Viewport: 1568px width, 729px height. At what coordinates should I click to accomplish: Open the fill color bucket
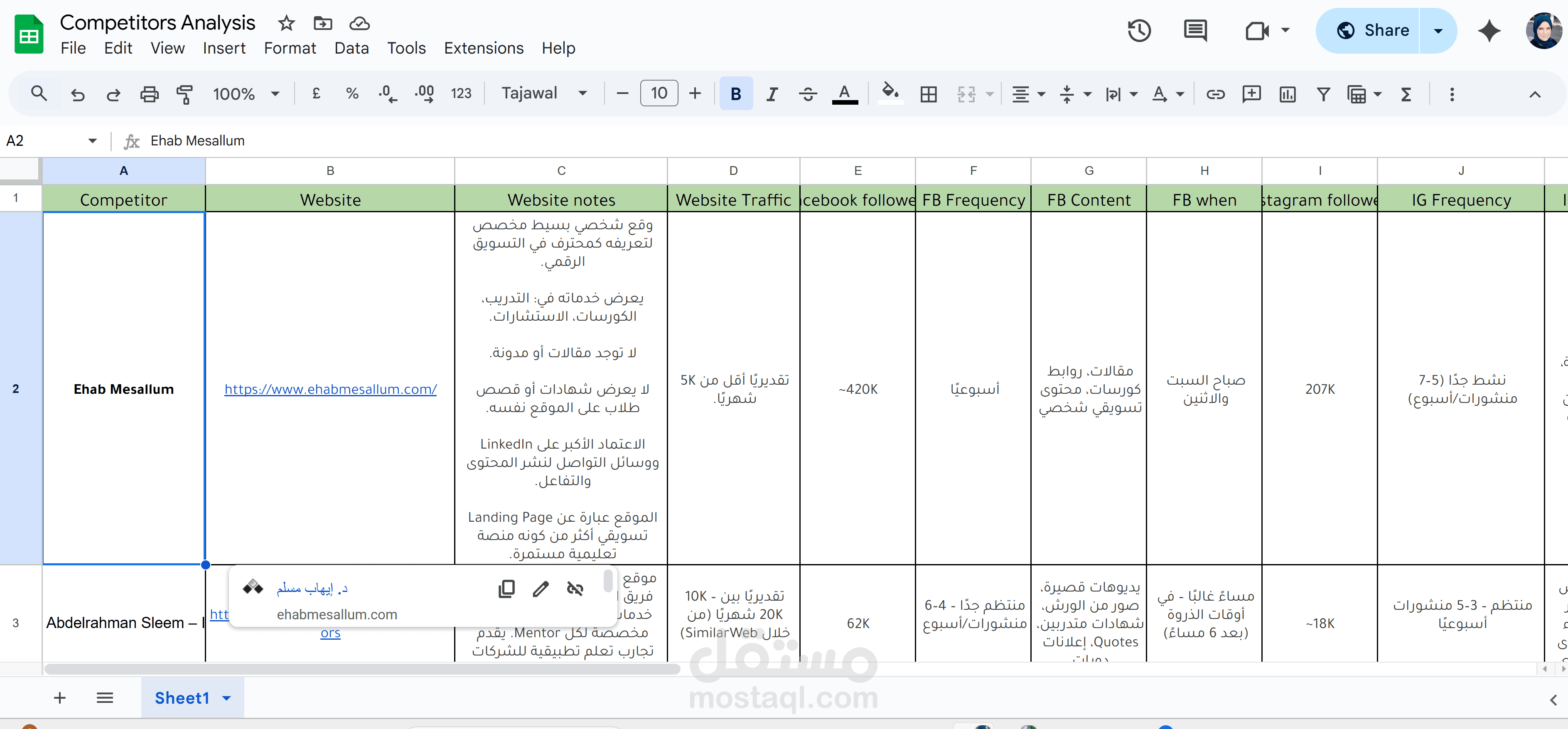pos(890,93)
